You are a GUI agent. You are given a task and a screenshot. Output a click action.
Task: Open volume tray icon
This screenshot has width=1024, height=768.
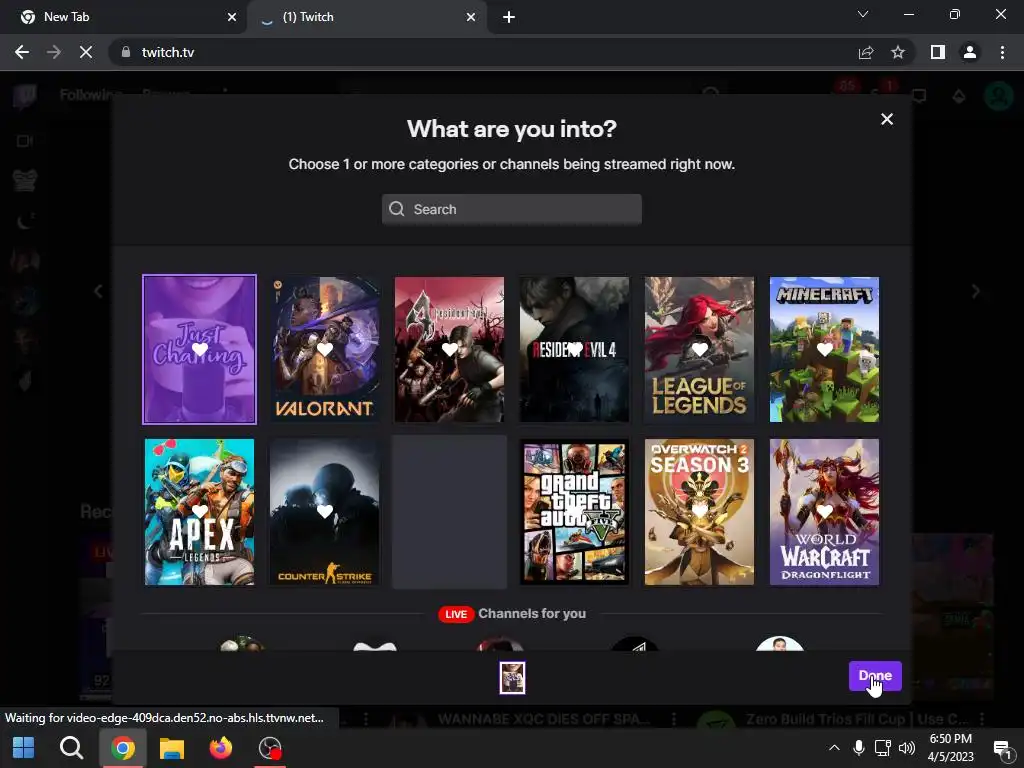coord(907,748)
